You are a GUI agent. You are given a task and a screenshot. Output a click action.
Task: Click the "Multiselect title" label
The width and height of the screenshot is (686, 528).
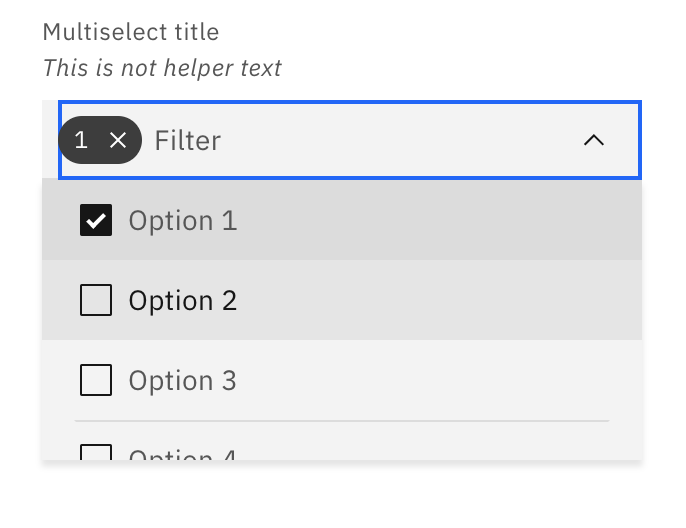tap(131, 32)
